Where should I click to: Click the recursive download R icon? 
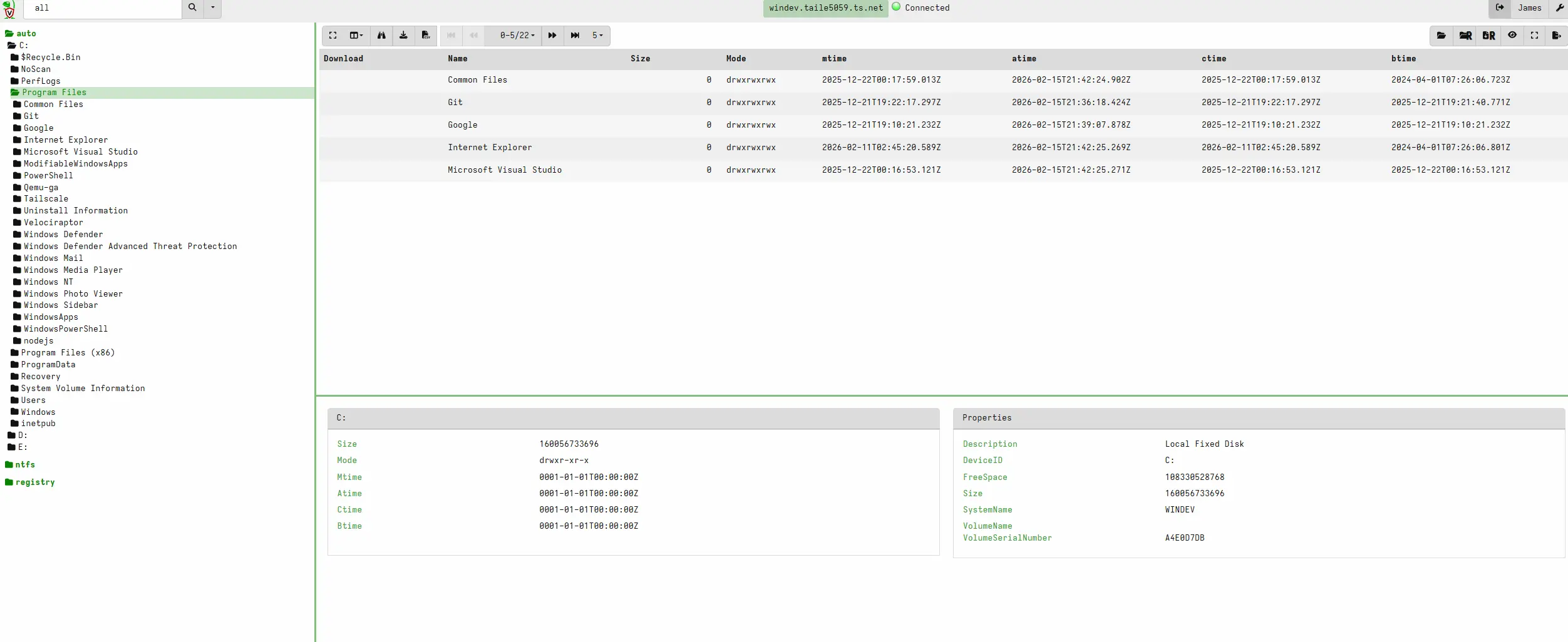[x=1489, y=36]
